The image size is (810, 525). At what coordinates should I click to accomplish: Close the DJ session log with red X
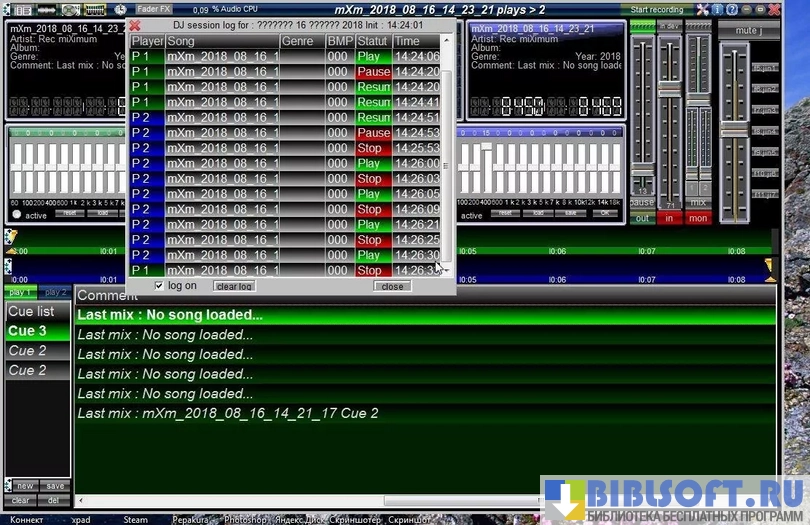(135, 25)
